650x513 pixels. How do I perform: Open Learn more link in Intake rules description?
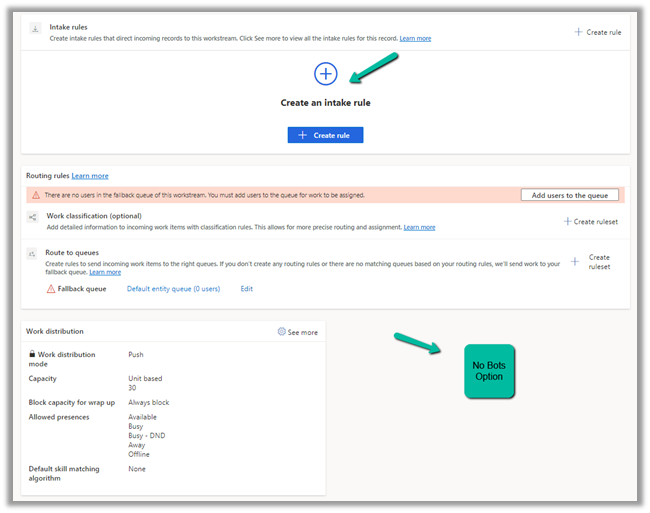[415, 38]
